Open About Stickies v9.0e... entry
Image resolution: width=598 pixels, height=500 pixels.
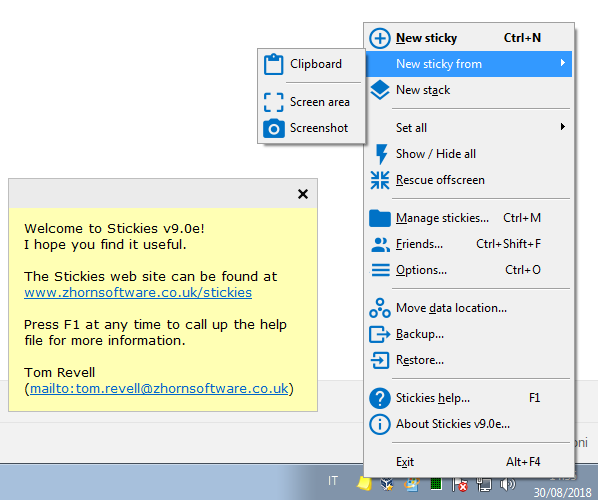pos(469,424)
